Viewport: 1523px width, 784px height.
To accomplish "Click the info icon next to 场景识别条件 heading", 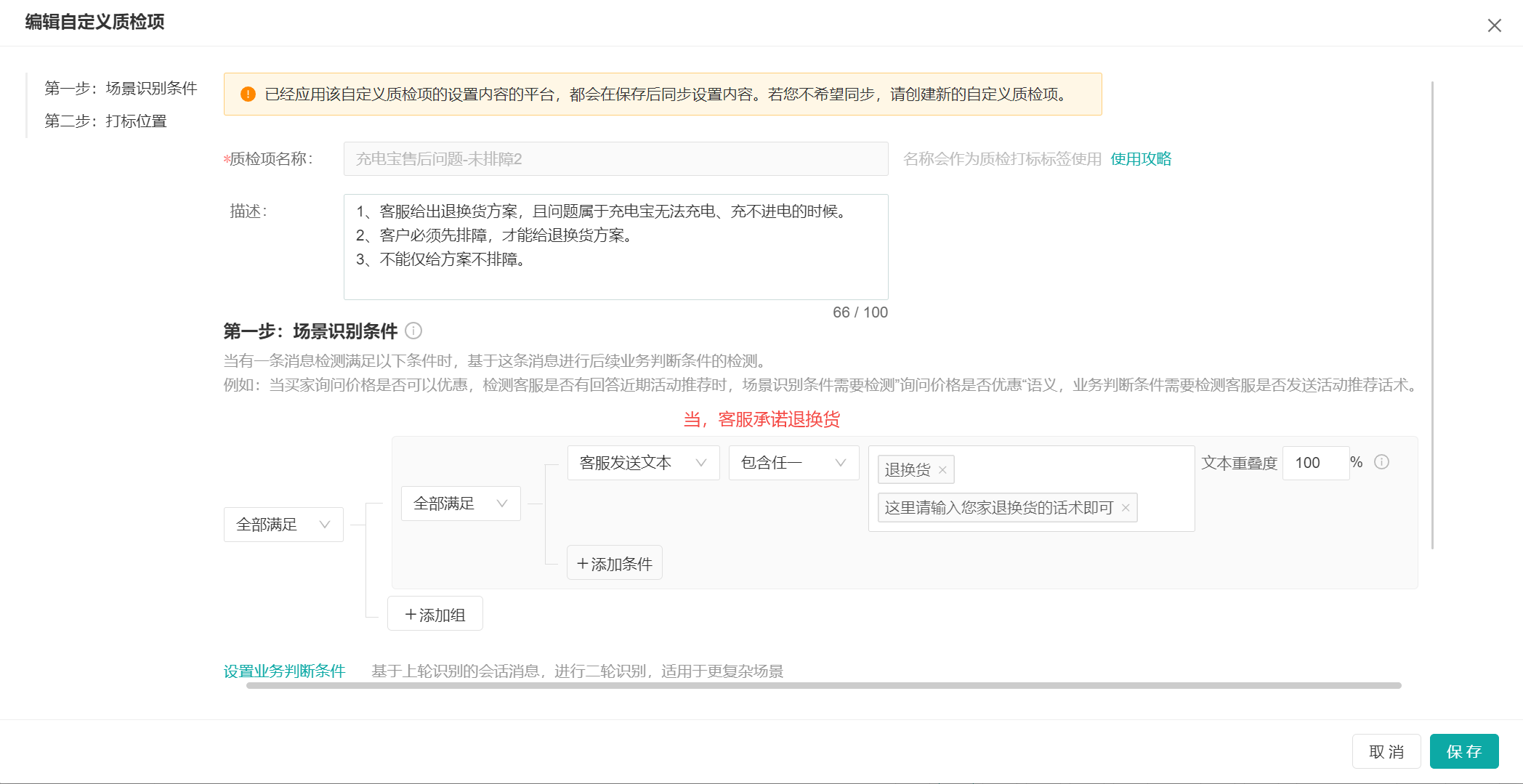I will [x=413, y=331].
